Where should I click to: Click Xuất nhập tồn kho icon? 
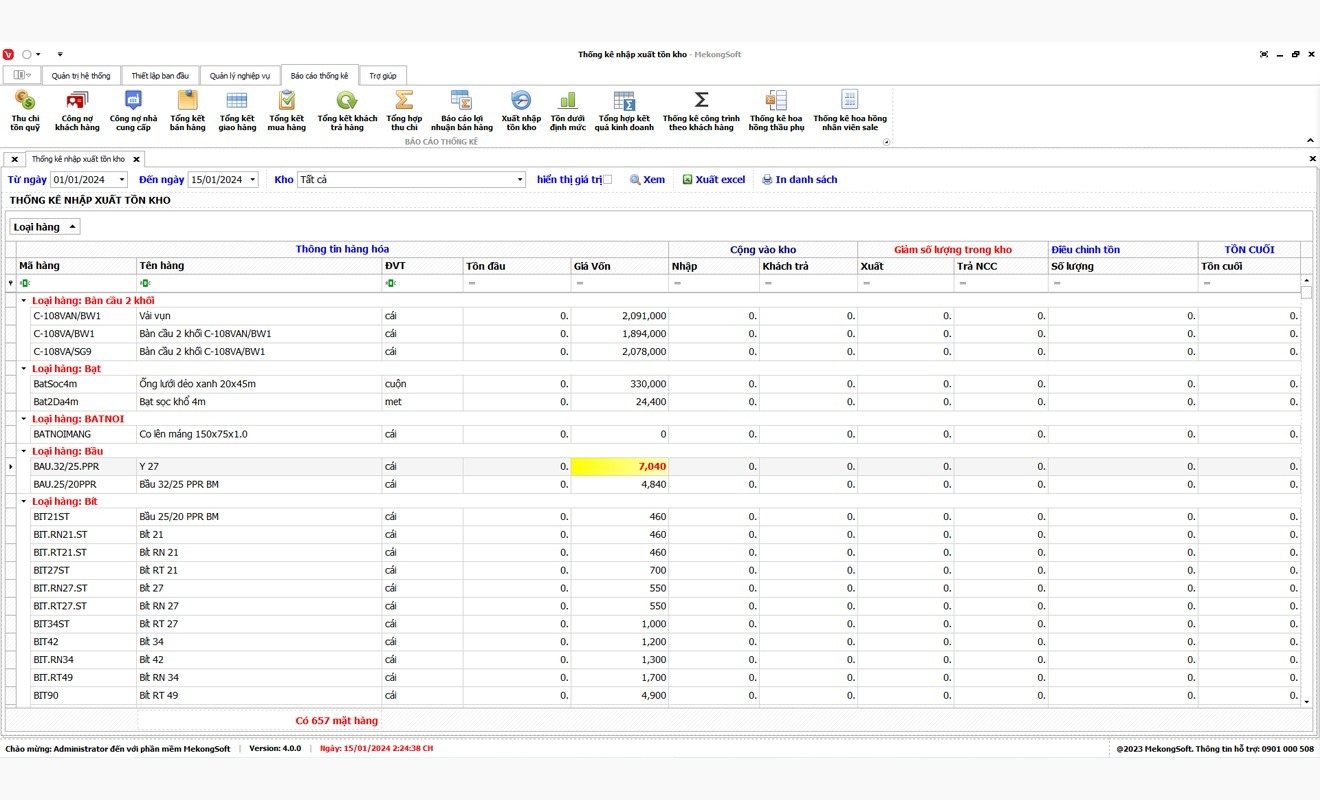[x=521, y=102]
